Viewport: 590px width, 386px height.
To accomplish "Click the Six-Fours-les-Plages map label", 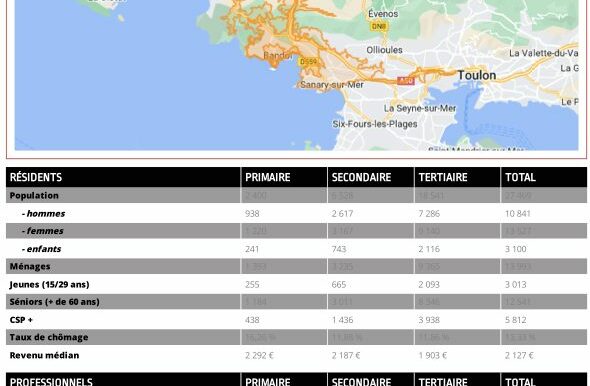I will pos(375,124).
